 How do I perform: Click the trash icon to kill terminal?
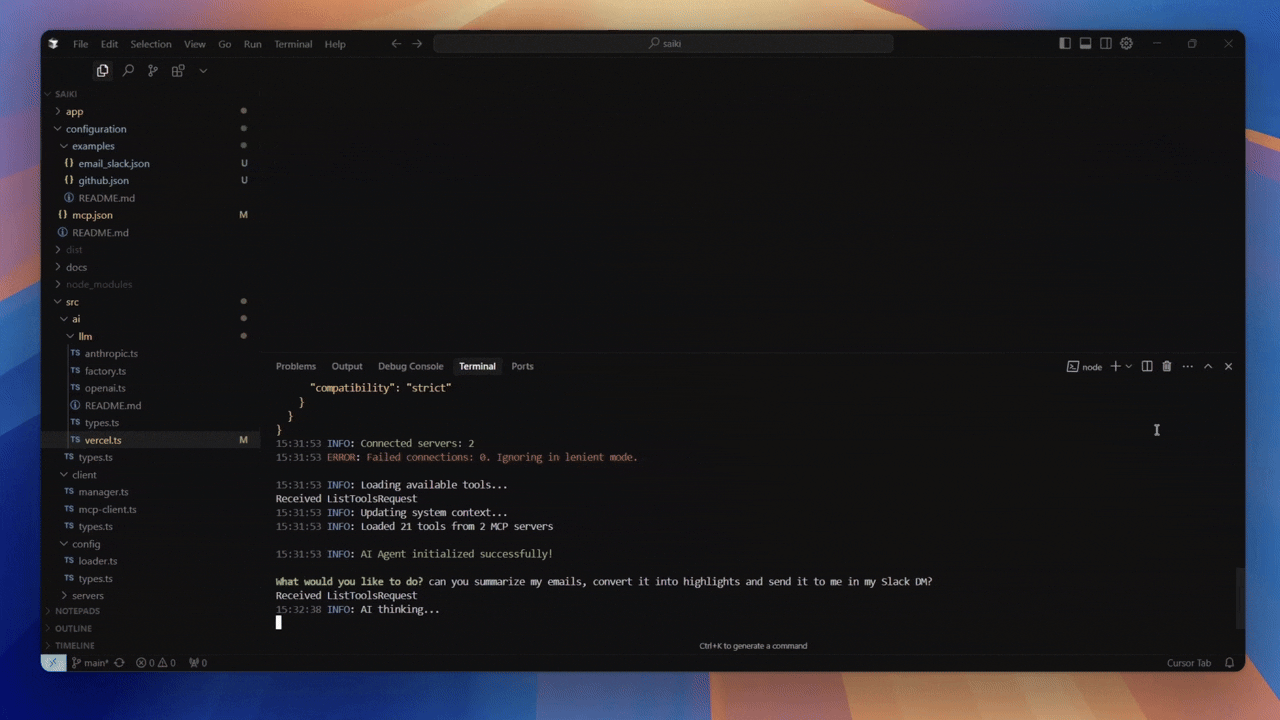1166,367
